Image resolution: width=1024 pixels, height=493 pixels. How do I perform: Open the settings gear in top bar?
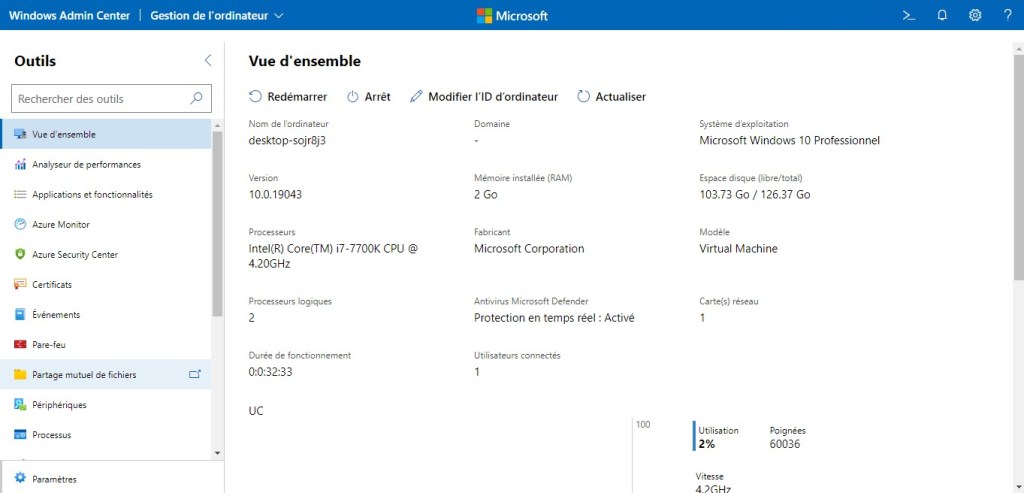[x=975, y=15]
